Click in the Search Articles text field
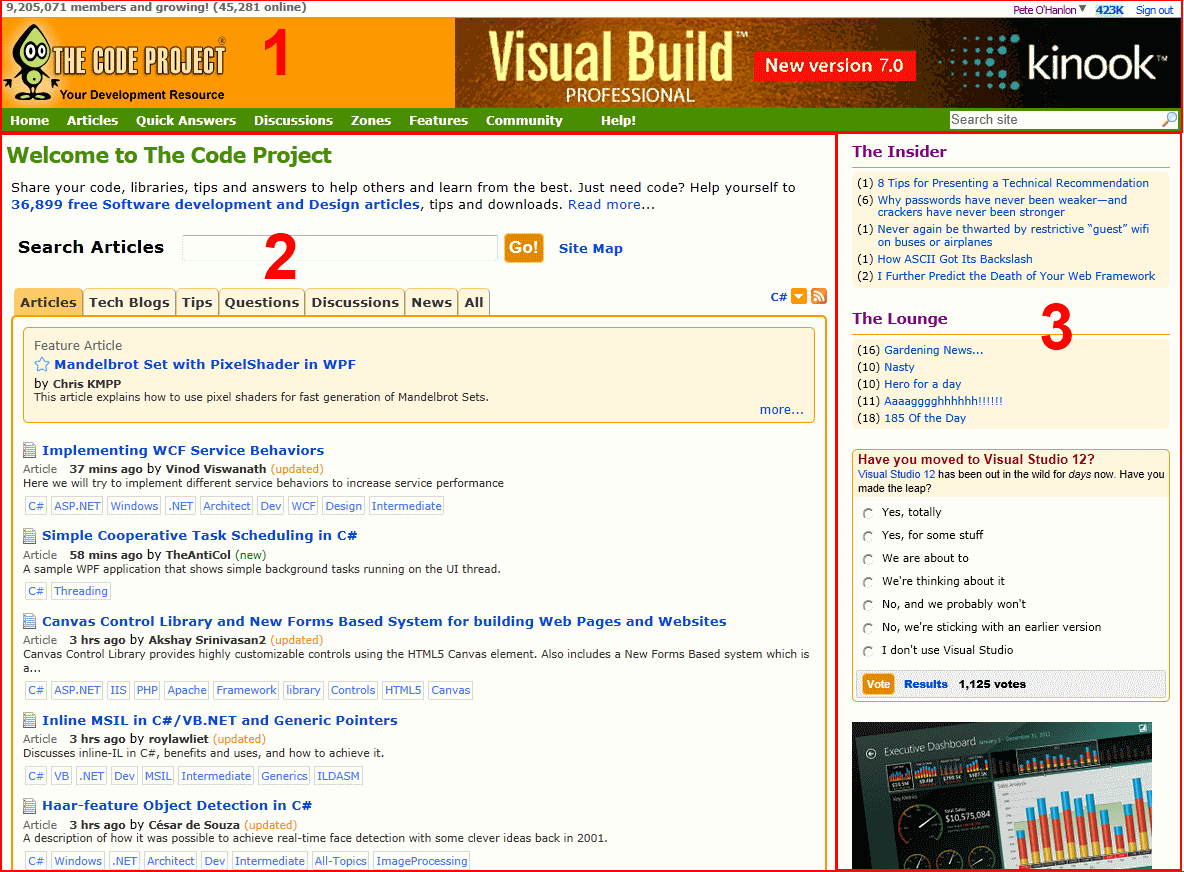 (339, 248)
